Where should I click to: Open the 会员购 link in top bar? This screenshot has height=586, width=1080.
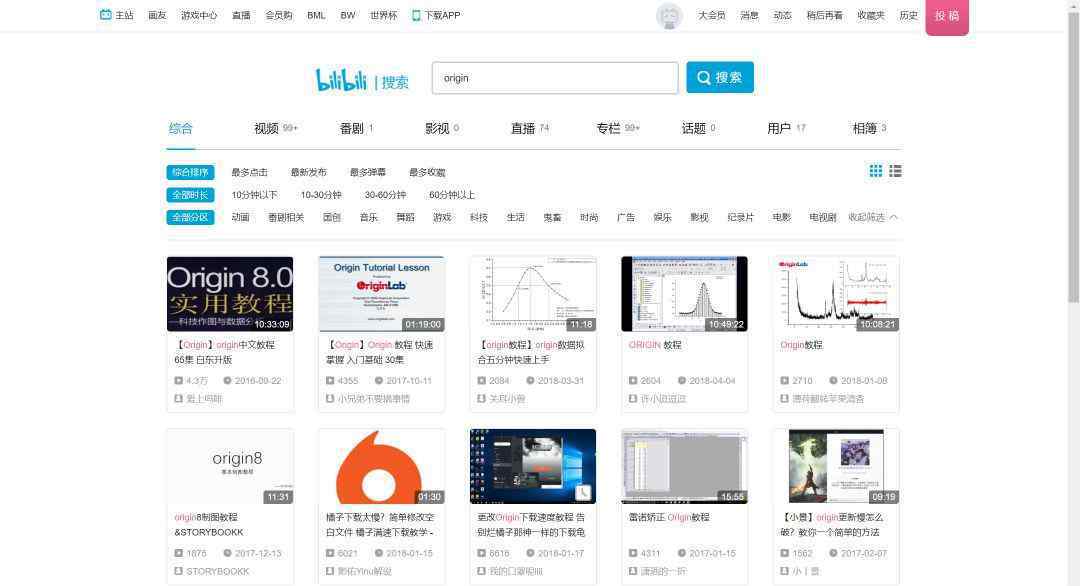pyautogui.click(x=278, y=15)
